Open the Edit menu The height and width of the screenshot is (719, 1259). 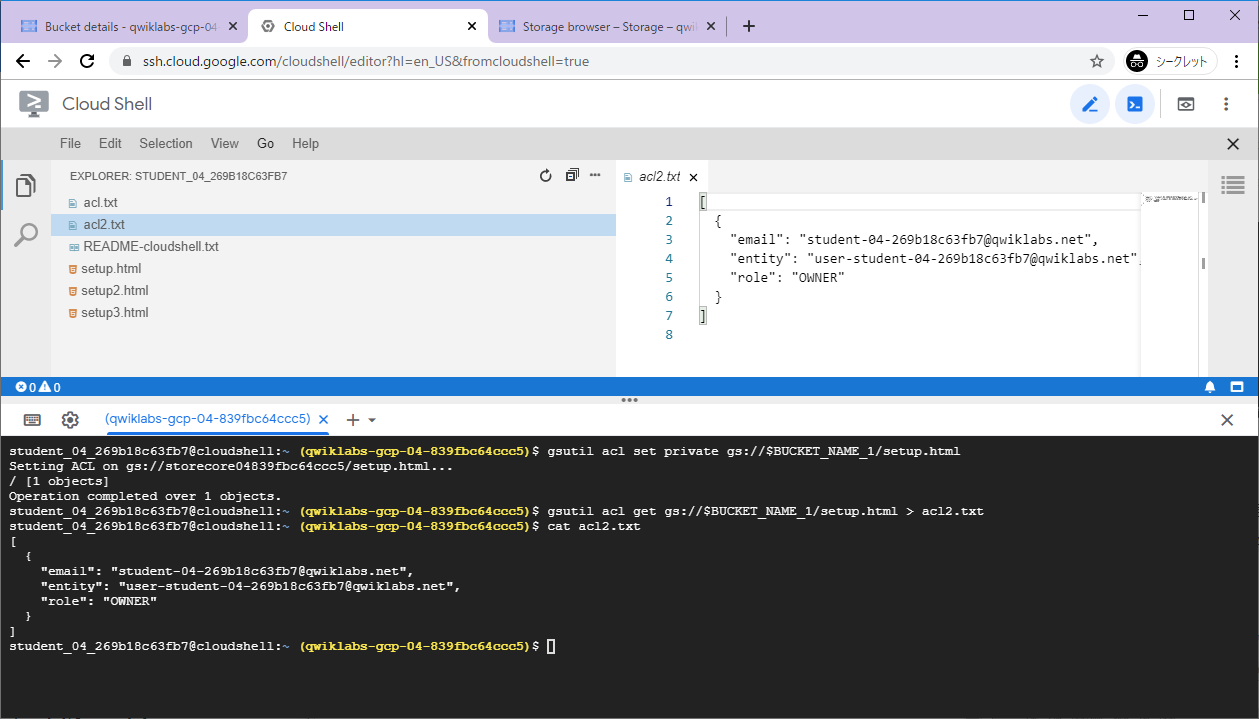[110, 143]
